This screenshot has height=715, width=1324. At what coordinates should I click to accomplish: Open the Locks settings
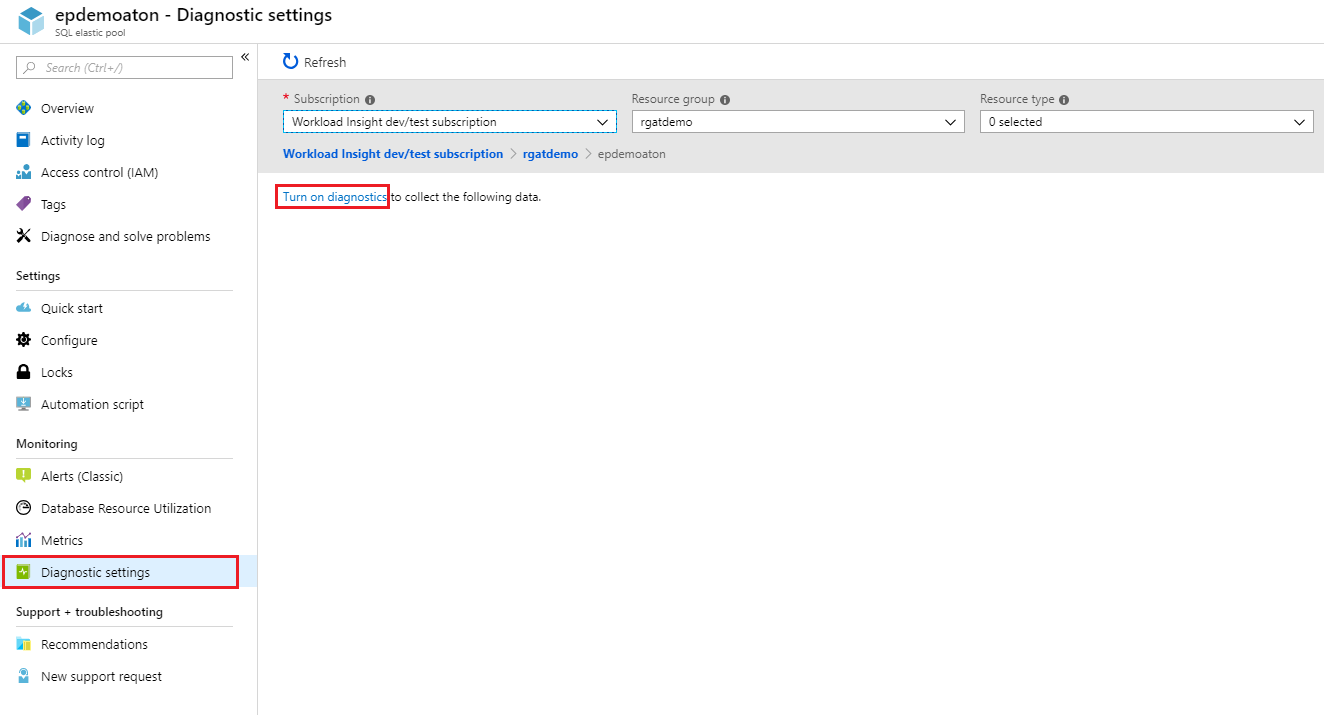[x=55, y=372]
